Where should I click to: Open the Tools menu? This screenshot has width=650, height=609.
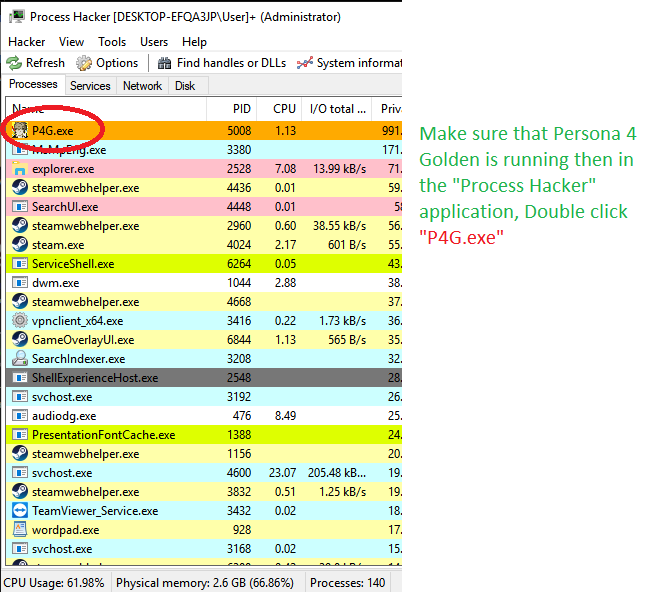112,42
